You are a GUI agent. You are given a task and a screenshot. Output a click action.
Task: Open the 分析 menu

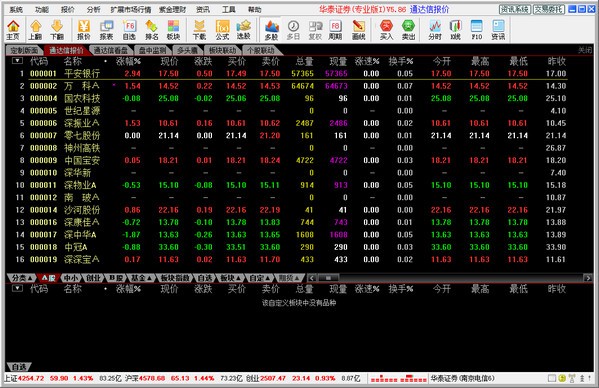tap(94, 10)
